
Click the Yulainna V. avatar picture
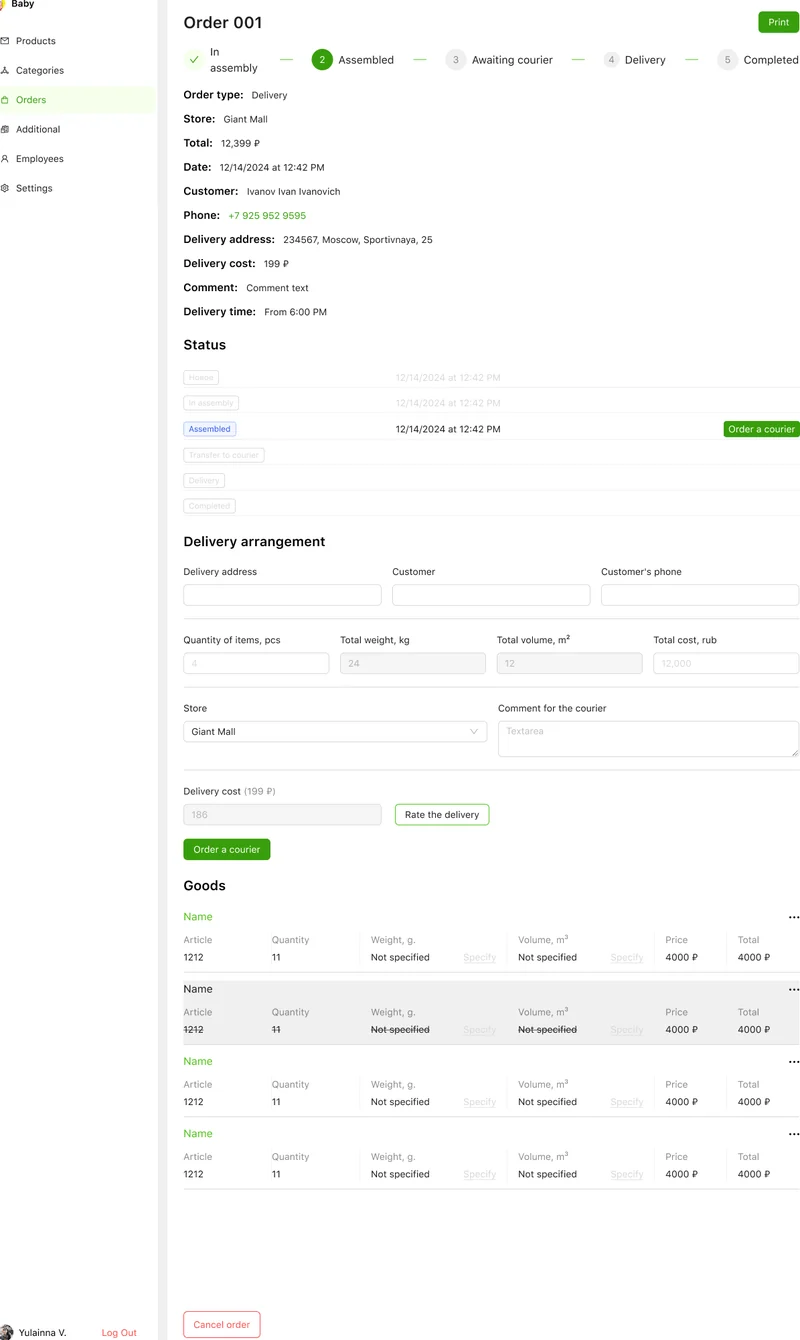[7, 1332]
